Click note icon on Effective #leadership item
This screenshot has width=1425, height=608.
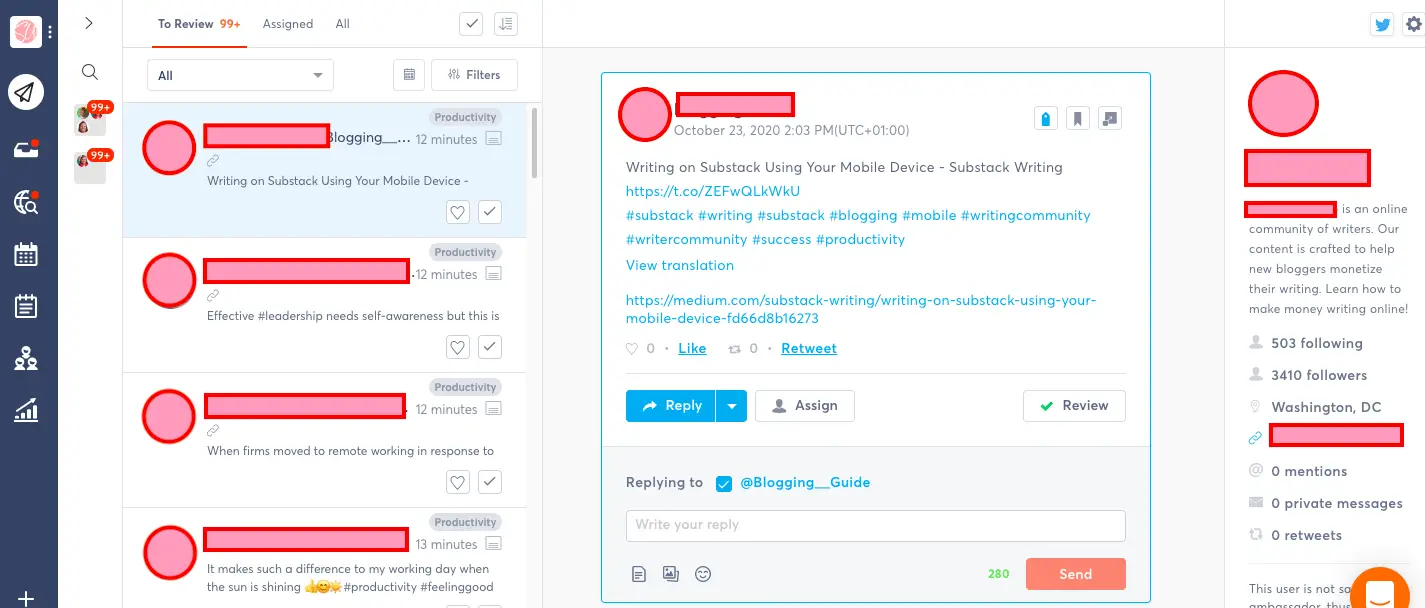click(494, 274)
